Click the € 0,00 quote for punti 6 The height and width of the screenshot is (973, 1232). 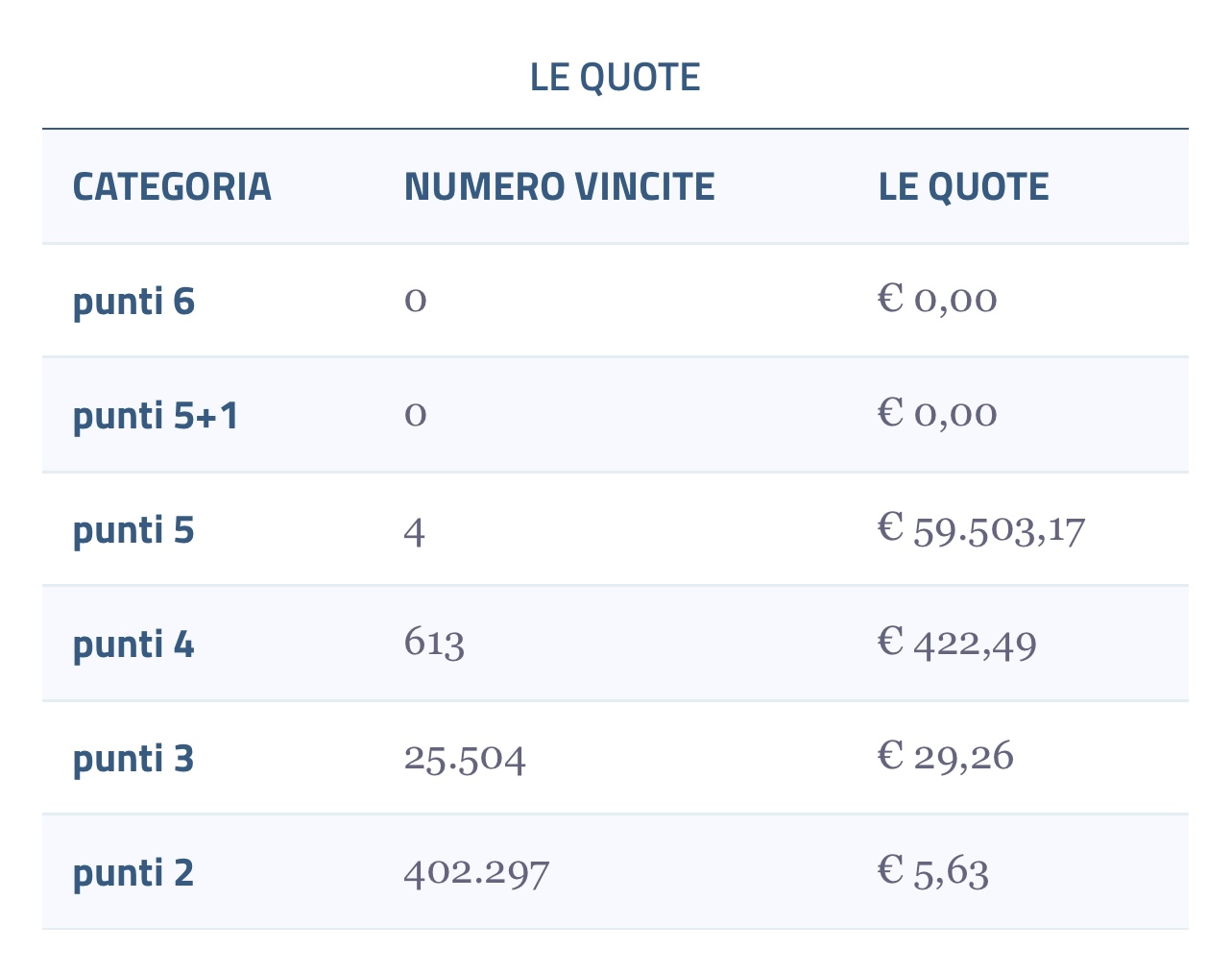(937, 300)
